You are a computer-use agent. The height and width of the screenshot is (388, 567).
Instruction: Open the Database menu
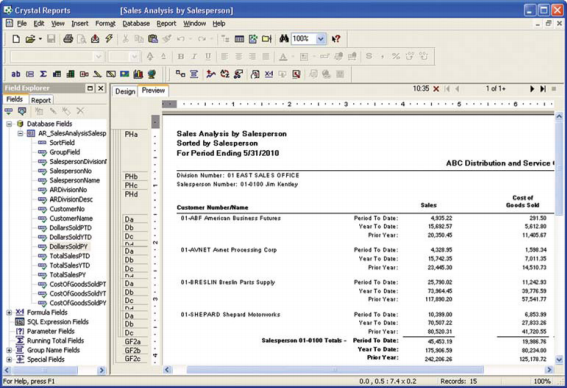[x=136, y=24]
